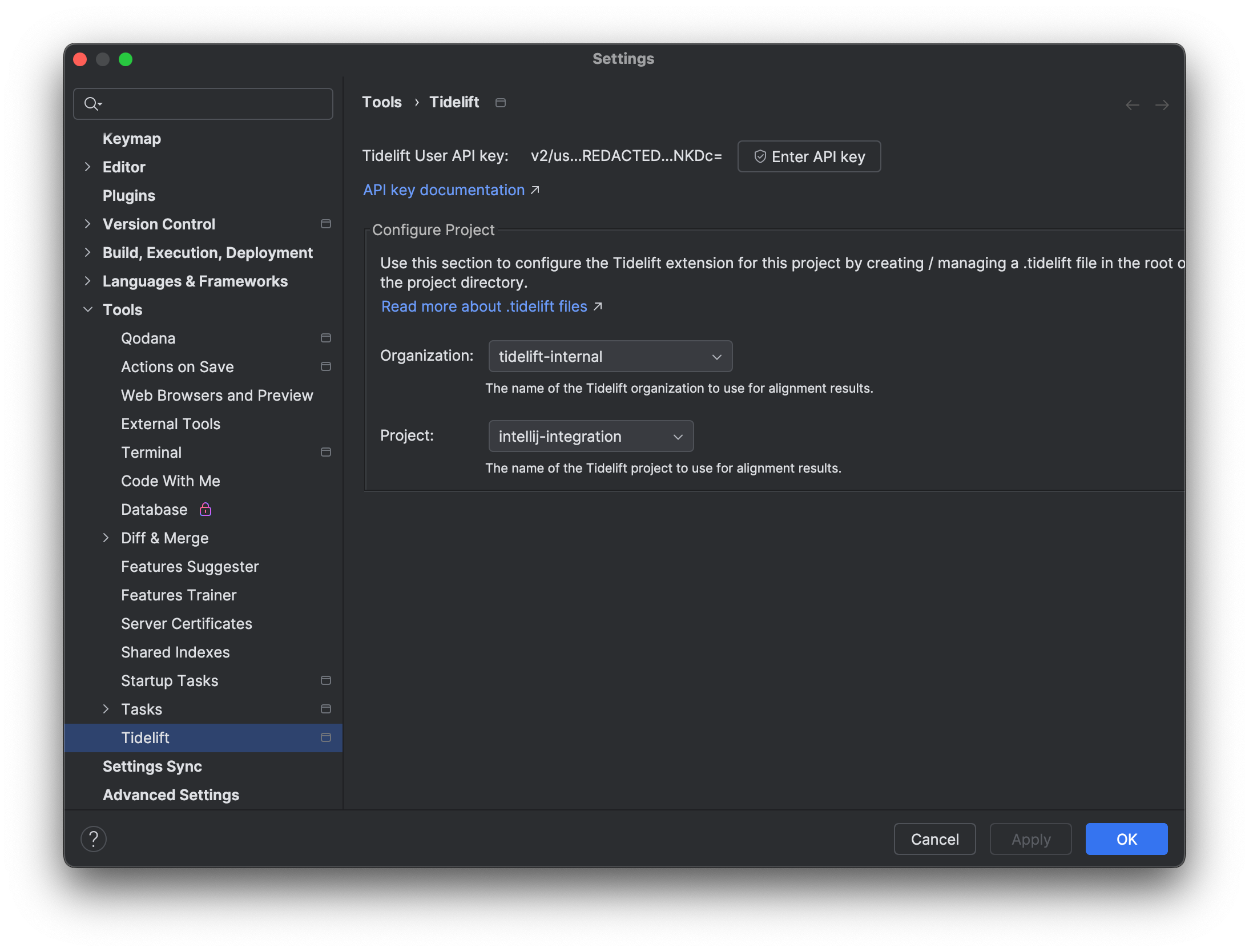Click the project icon on Tasks row

326,709
